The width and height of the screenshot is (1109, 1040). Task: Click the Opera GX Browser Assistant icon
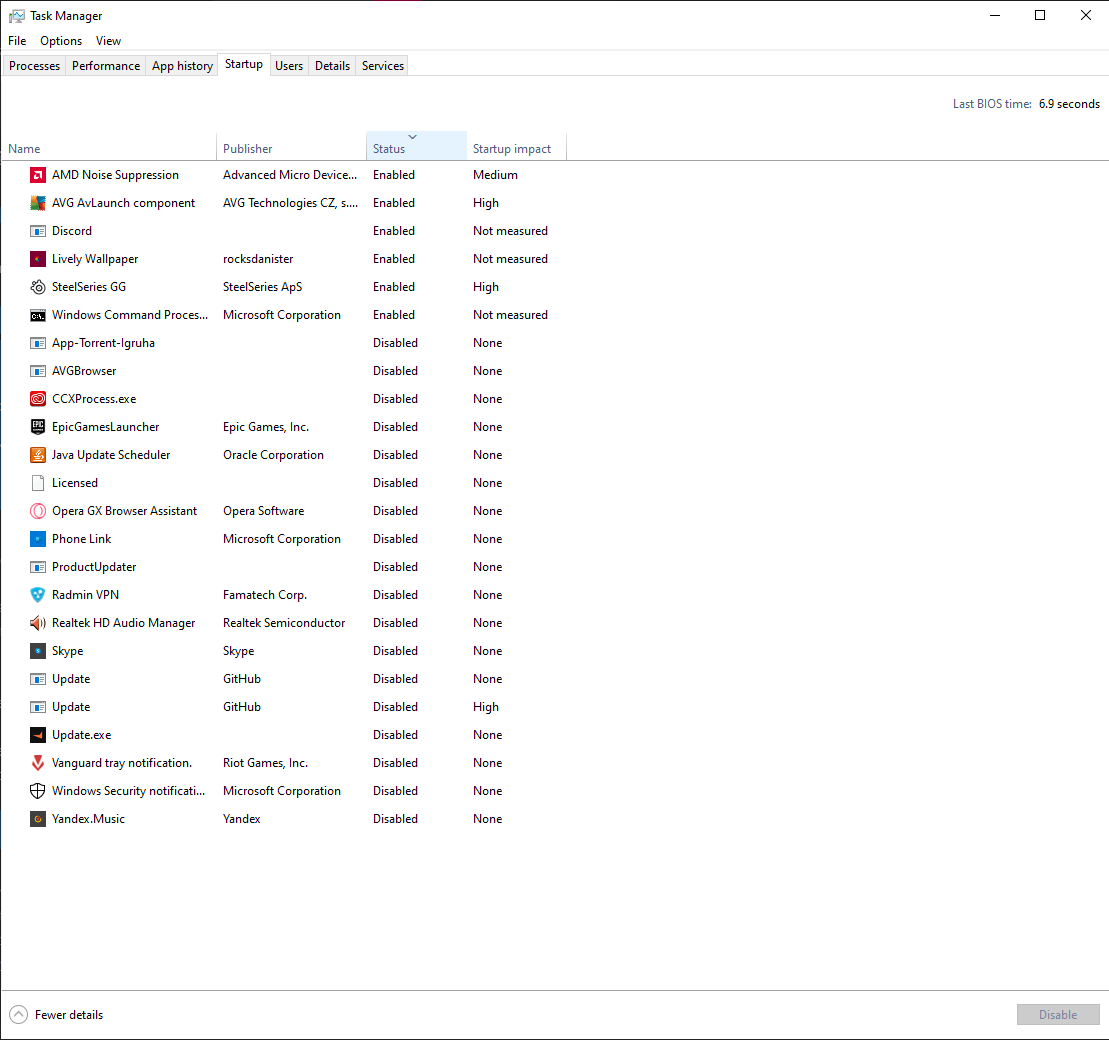[x=37, y=511]
